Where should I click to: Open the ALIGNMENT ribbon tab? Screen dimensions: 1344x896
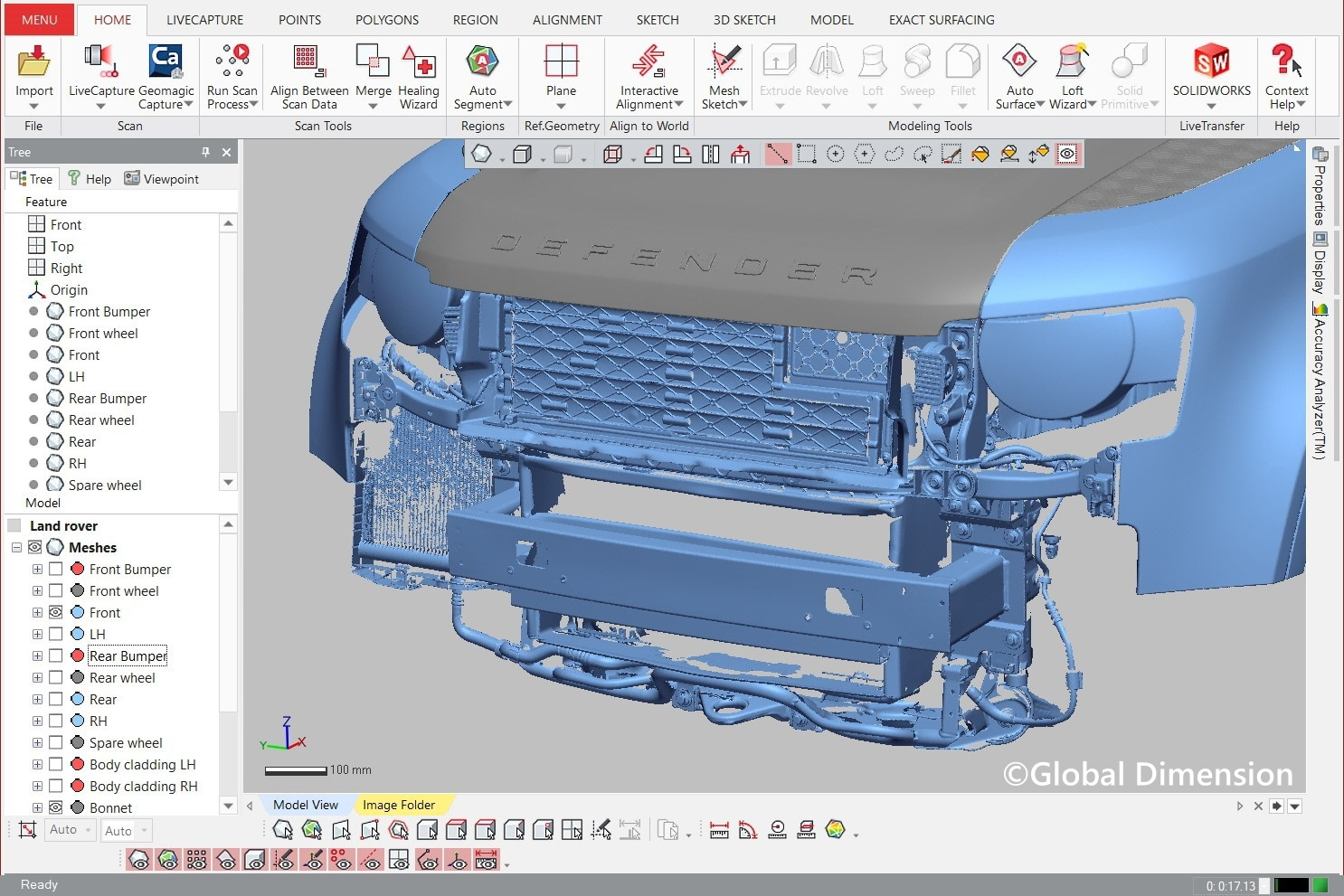coord(567,20)
